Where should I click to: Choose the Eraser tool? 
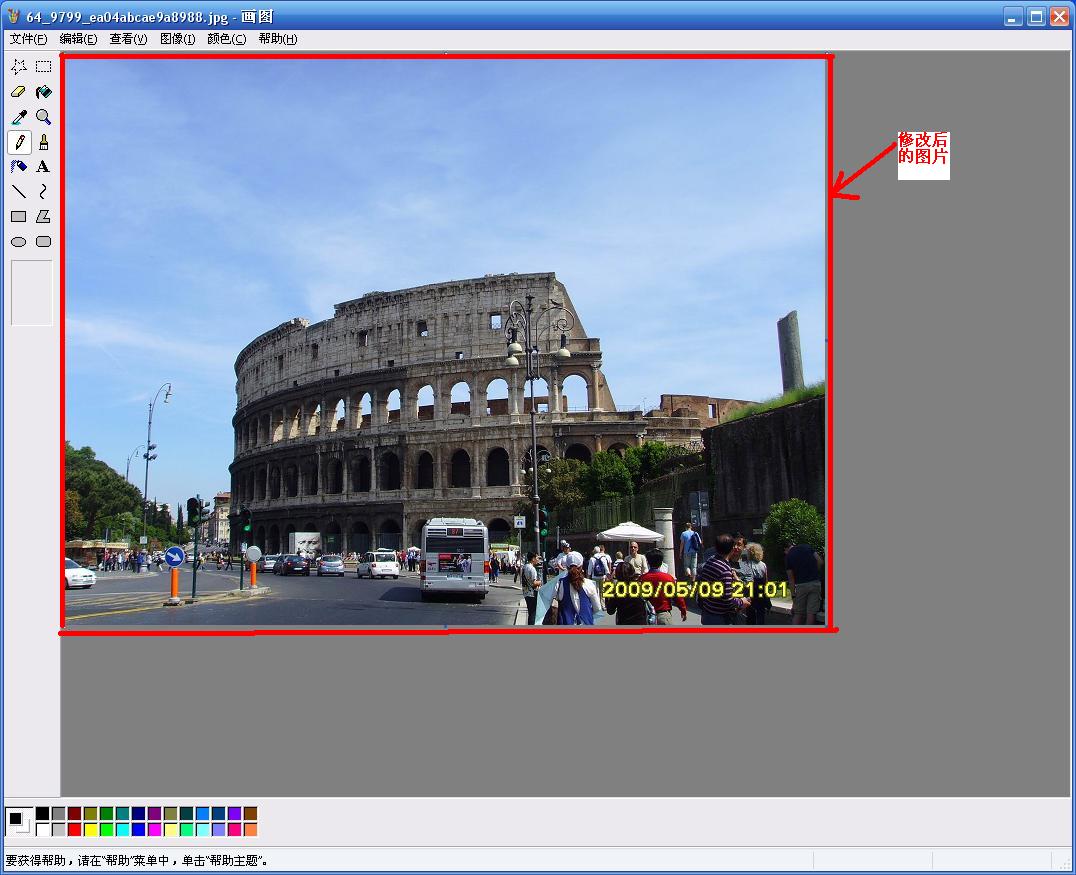point(19,92)
